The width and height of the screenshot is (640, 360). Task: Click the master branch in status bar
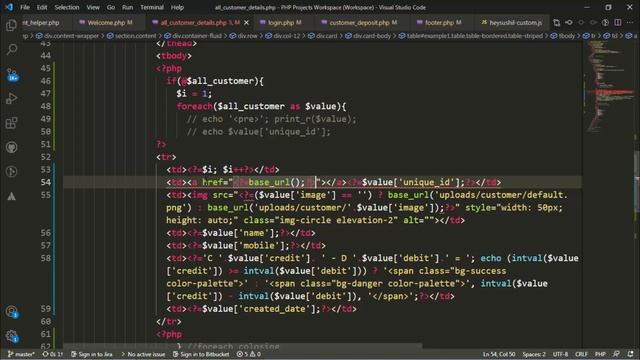[21, 354]
